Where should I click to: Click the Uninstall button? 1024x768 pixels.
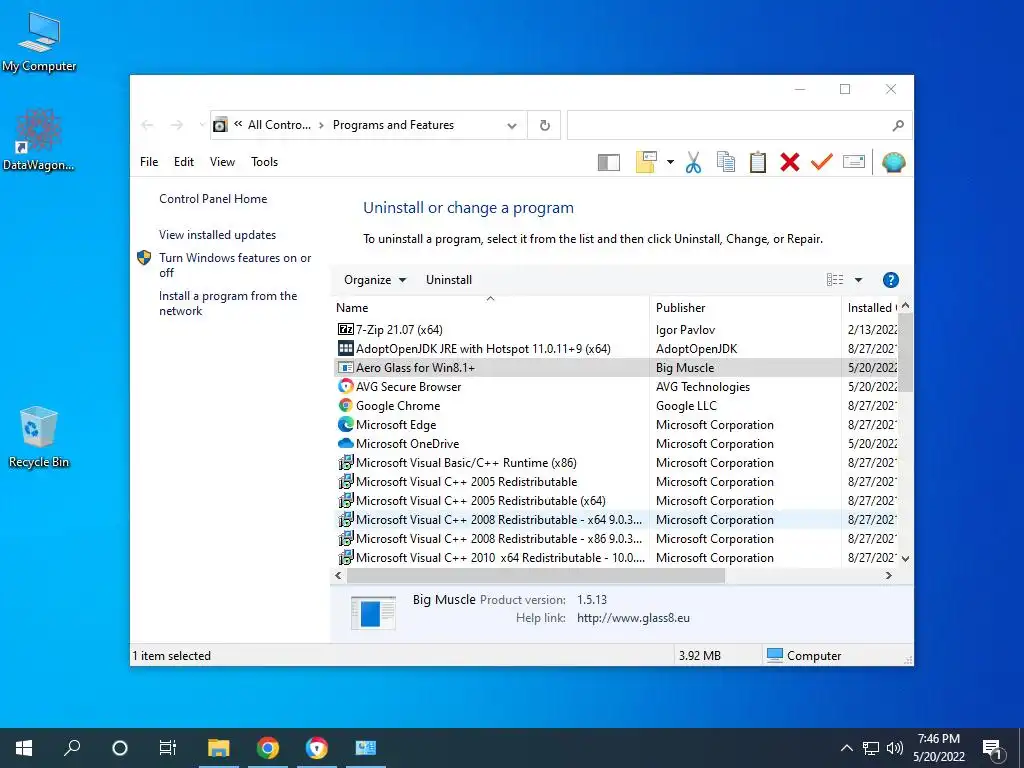point(449,280)
